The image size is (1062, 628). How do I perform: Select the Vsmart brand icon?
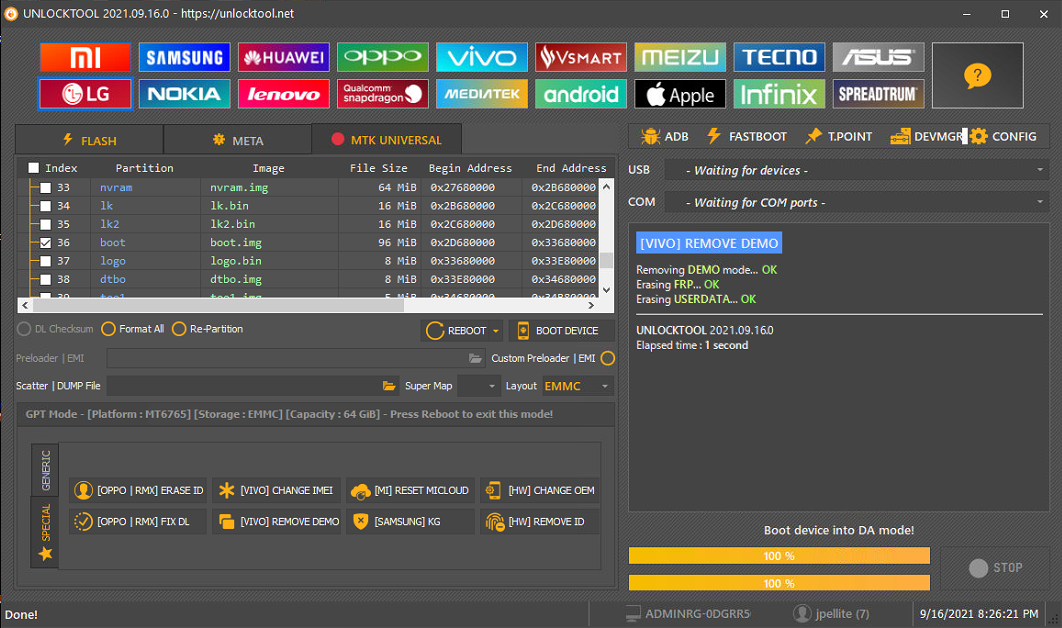click(581, 58)
